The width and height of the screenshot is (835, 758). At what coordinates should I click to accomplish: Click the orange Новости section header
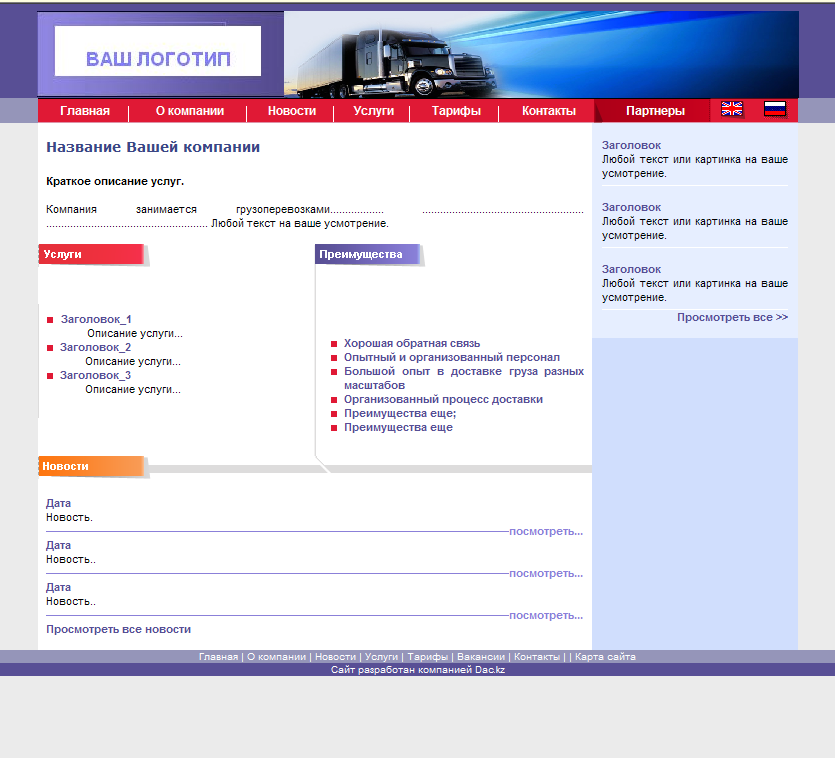[x=91, y=466]
